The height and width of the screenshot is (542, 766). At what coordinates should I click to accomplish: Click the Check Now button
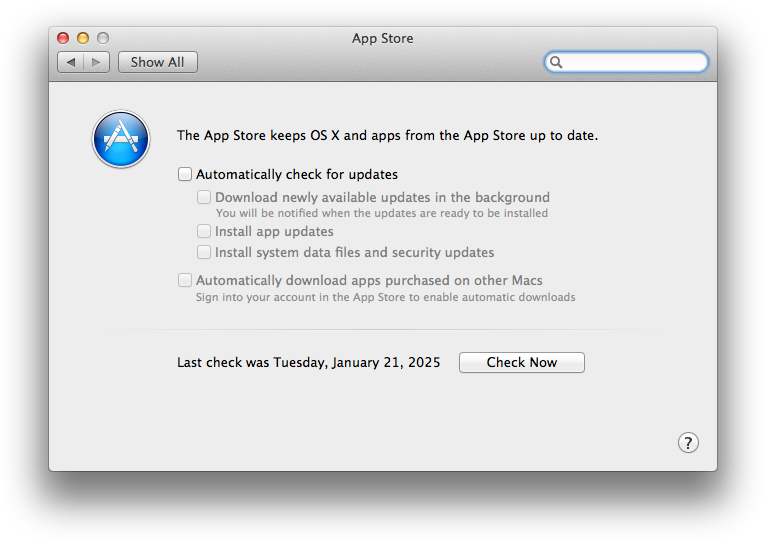pos(521,362)
